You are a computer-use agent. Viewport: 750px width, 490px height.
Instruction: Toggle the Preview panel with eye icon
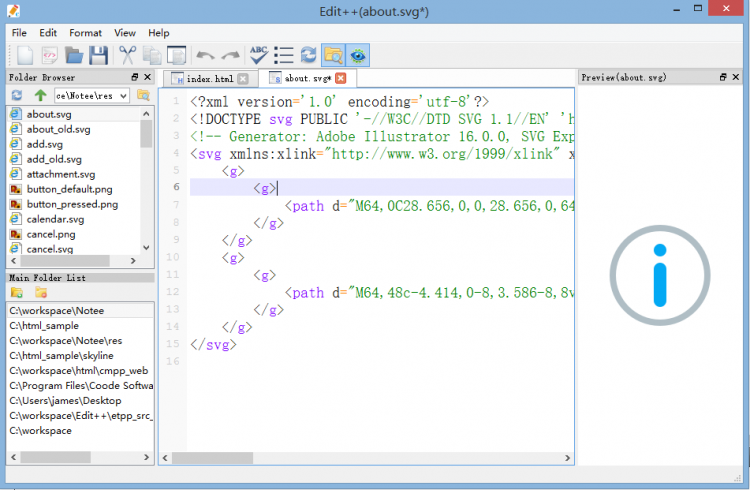358,55
